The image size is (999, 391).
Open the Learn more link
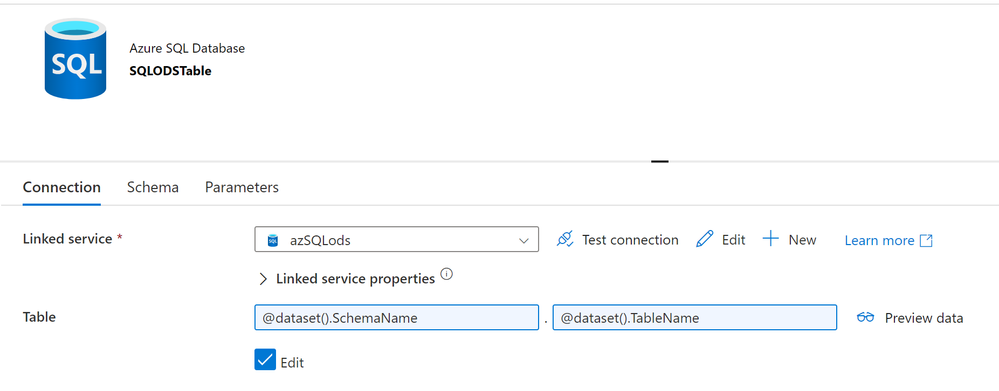pyautogui.click(x=879, y=240)
